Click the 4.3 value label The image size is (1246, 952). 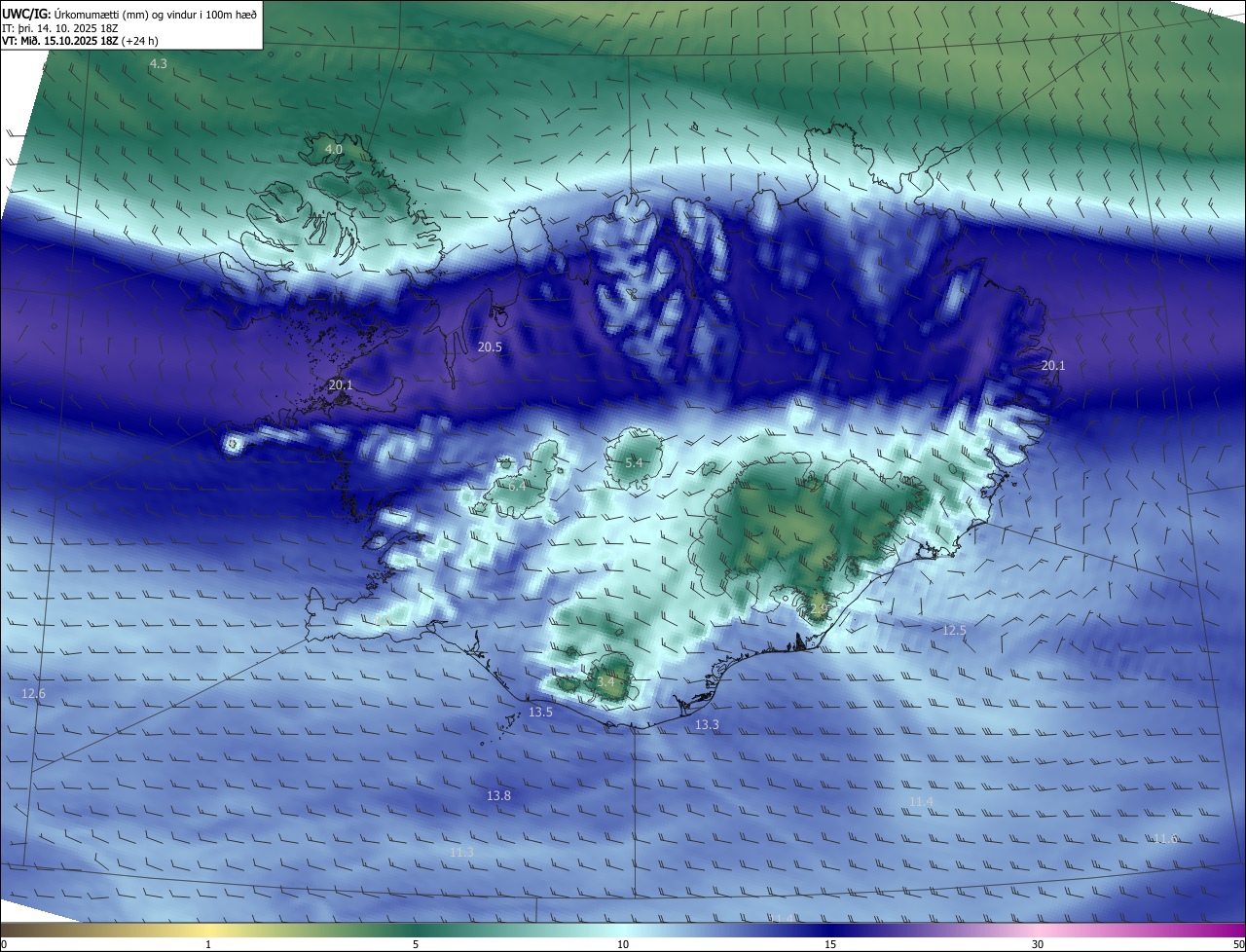tap(158, 63)
